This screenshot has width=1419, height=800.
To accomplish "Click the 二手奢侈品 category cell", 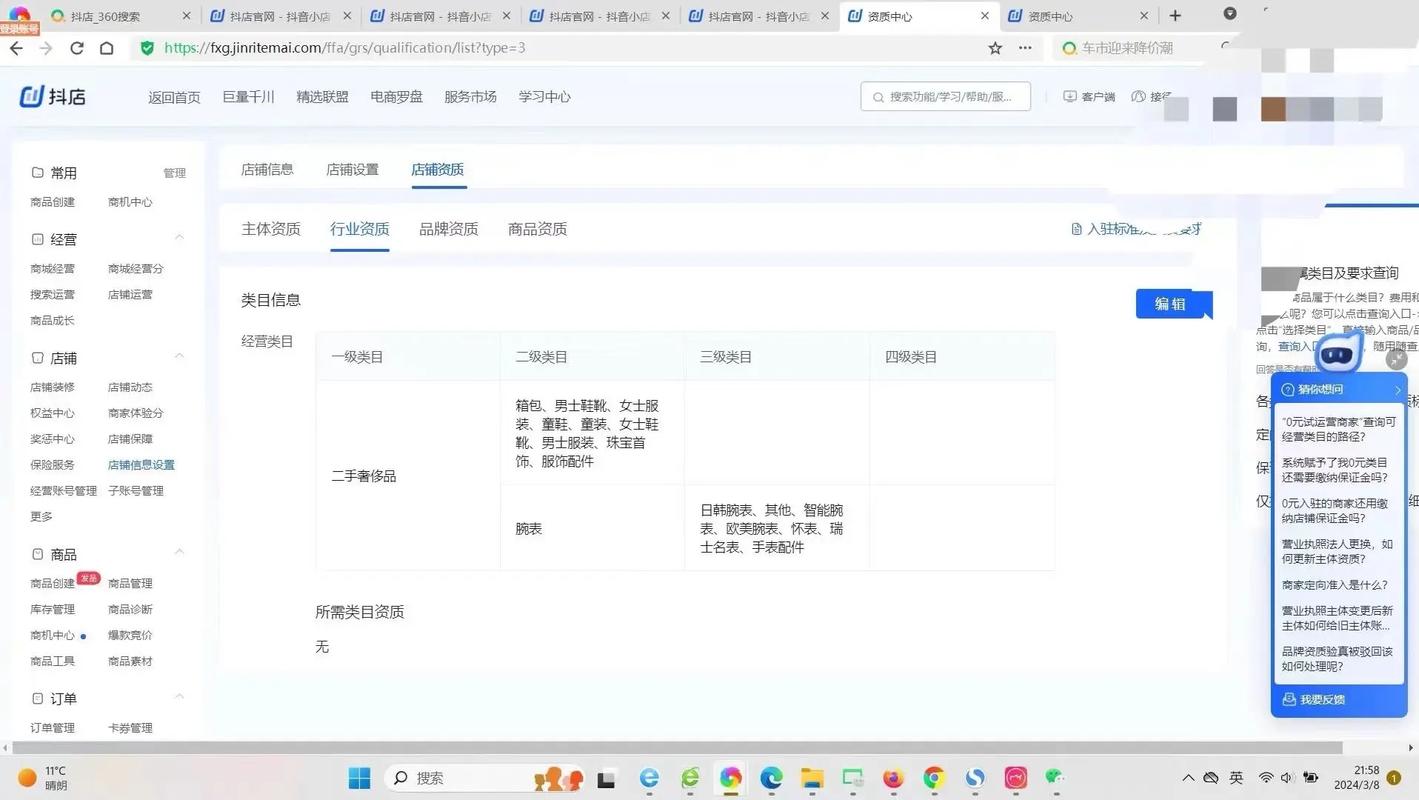I will [x=408, y=476].
